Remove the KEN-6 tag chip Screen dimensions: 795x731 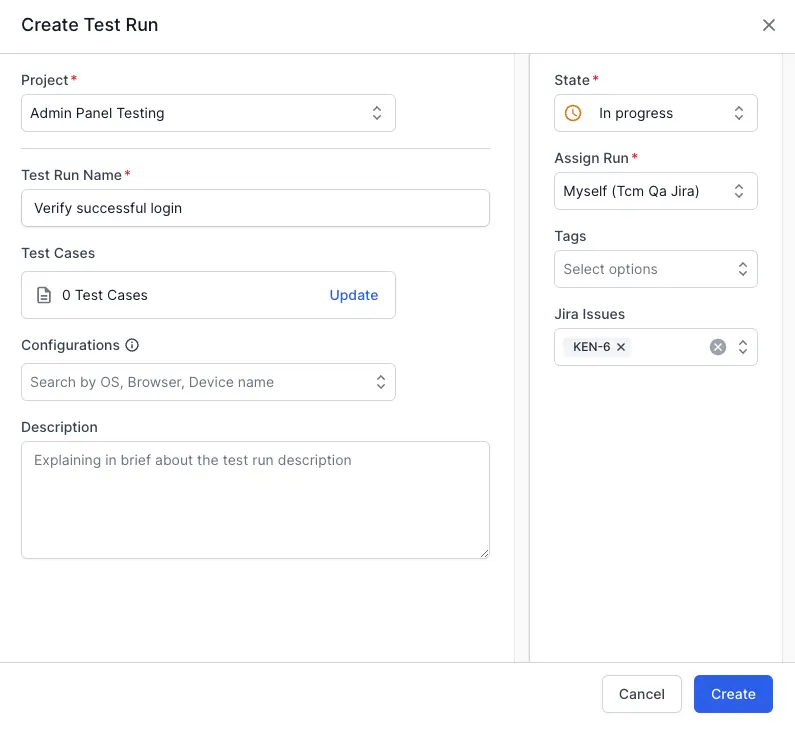point(621,347)
